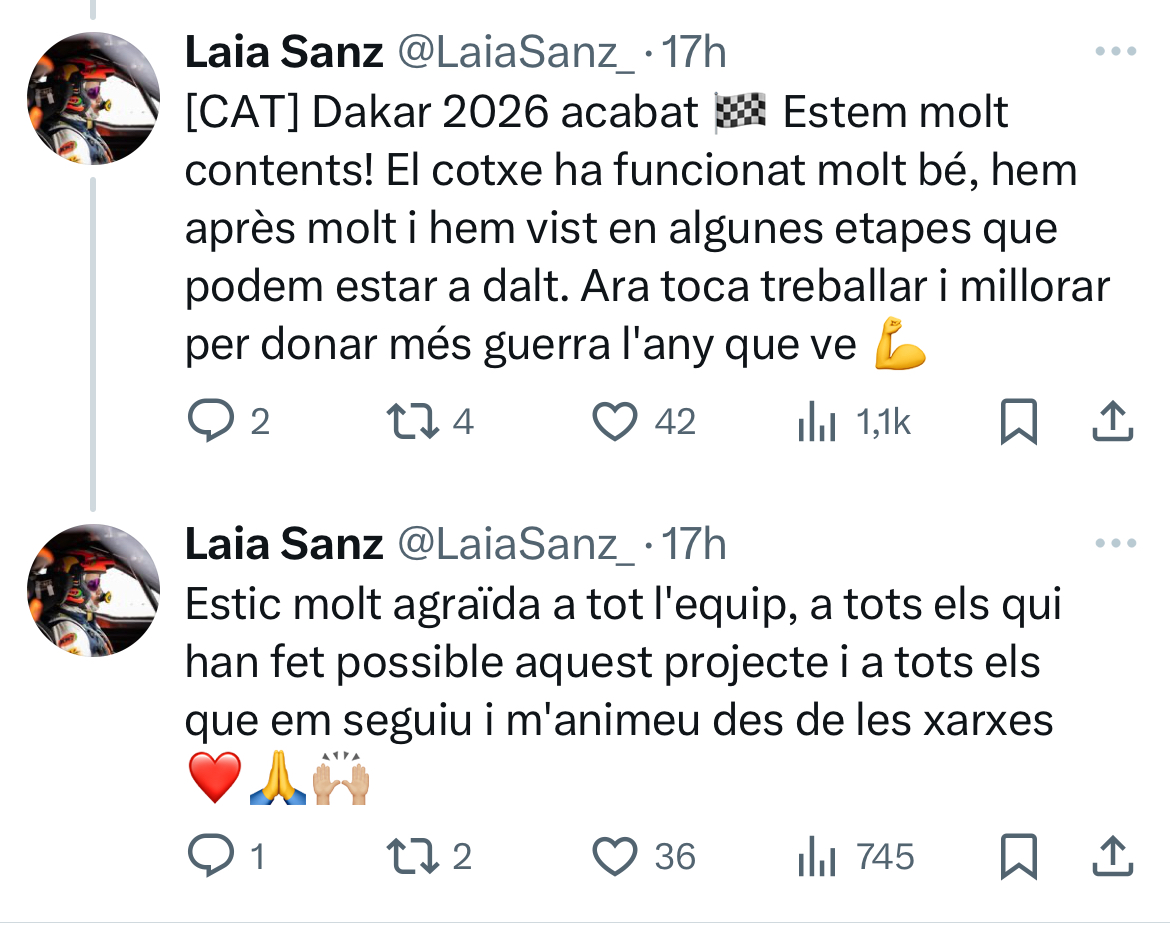Viewport: 1170px width, 929px height.
Task: View analytics for the 745-view tweet
Action: 817,859
